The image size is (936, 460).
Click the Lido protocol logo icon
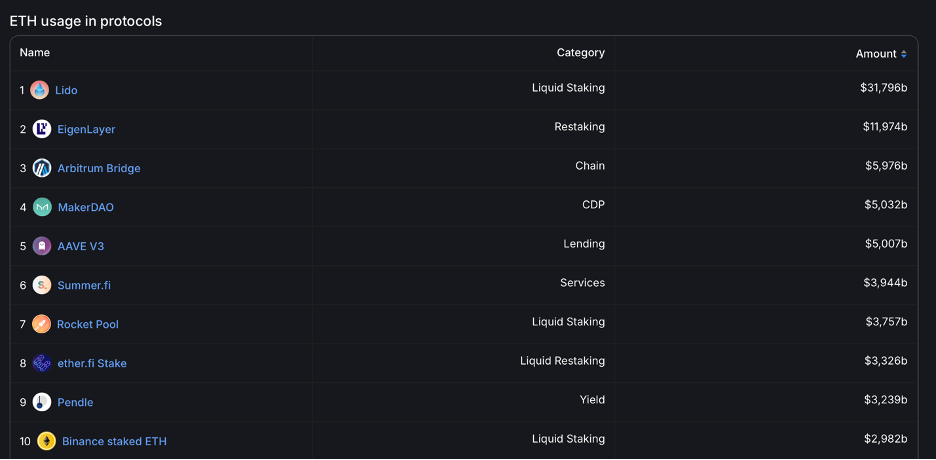click(x=39, y=90)
